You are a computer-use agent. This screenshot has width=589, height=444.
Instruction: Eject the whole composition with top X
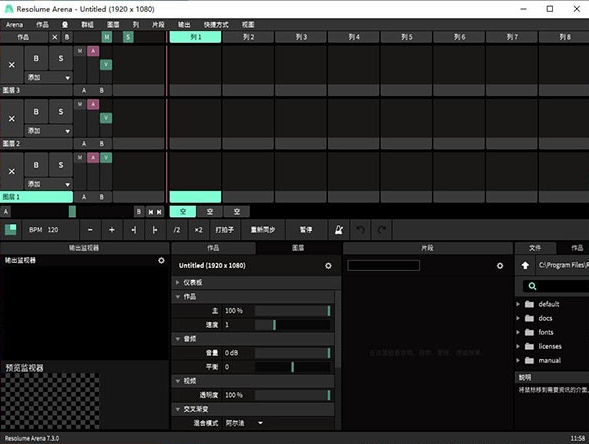point(55,37)
